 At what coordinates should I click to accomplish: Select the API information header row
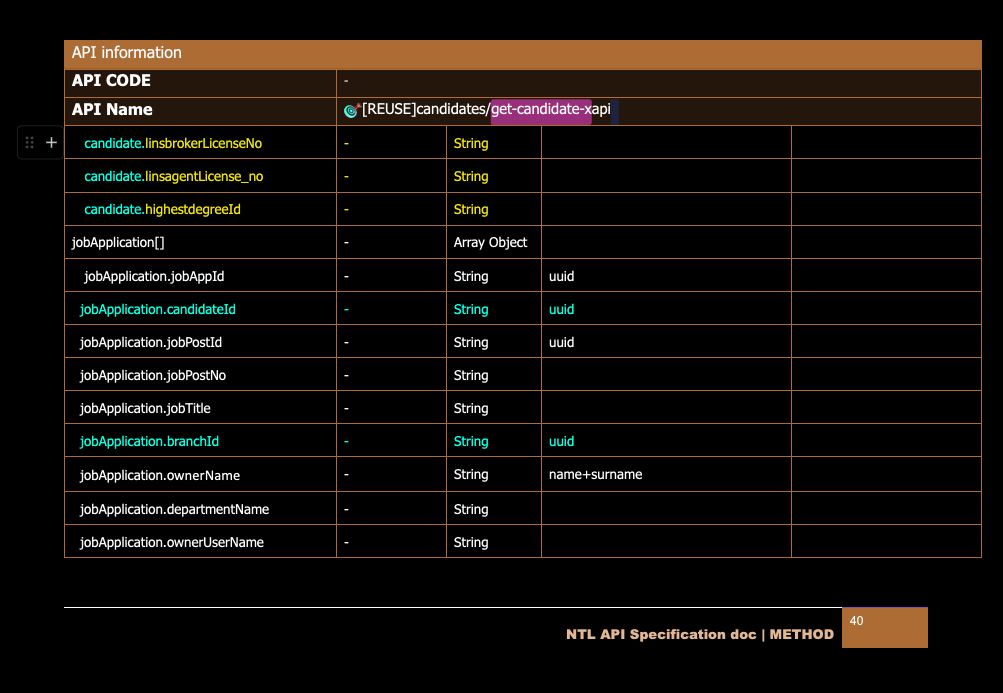[522, 53]
